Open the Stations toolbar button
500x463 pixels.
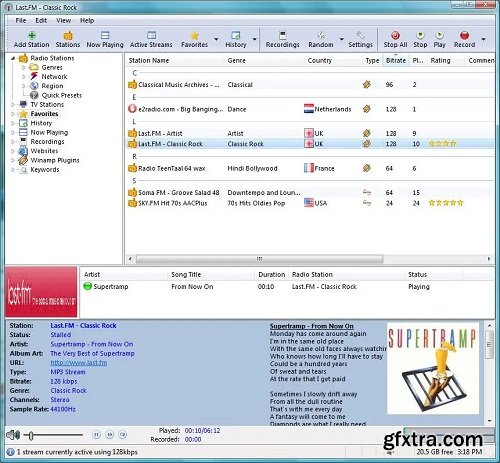[68, 39]
